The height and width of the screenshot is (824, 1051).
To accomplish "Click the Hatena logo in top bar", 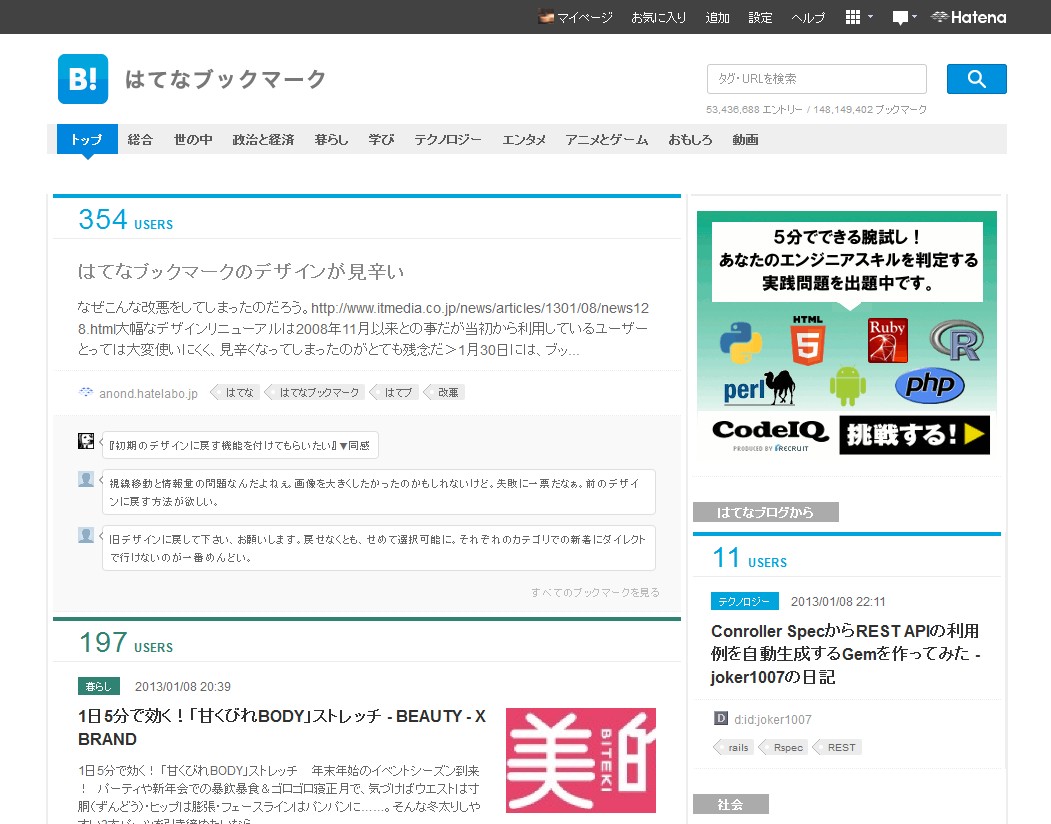I will point(969,17).
